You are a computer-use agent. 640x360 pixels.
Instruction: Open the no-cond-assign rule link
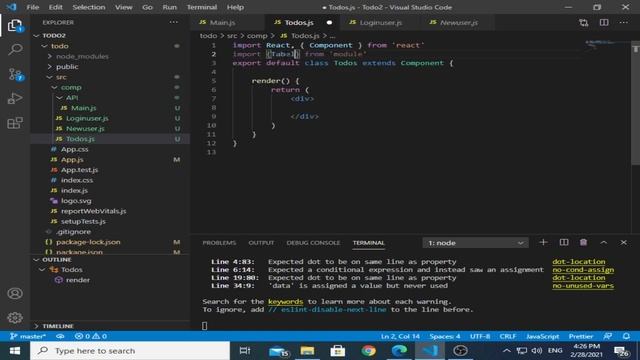coord(583,270)
